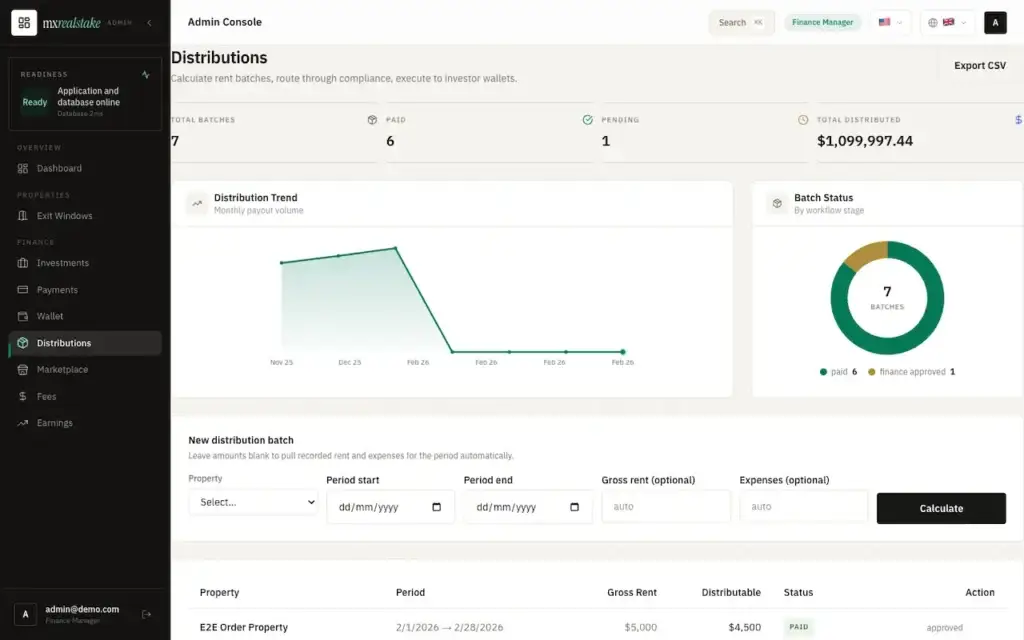Click the Distribution Trend chart icon
Screen dimensions: 1024x640
click(x=197, y=204)
